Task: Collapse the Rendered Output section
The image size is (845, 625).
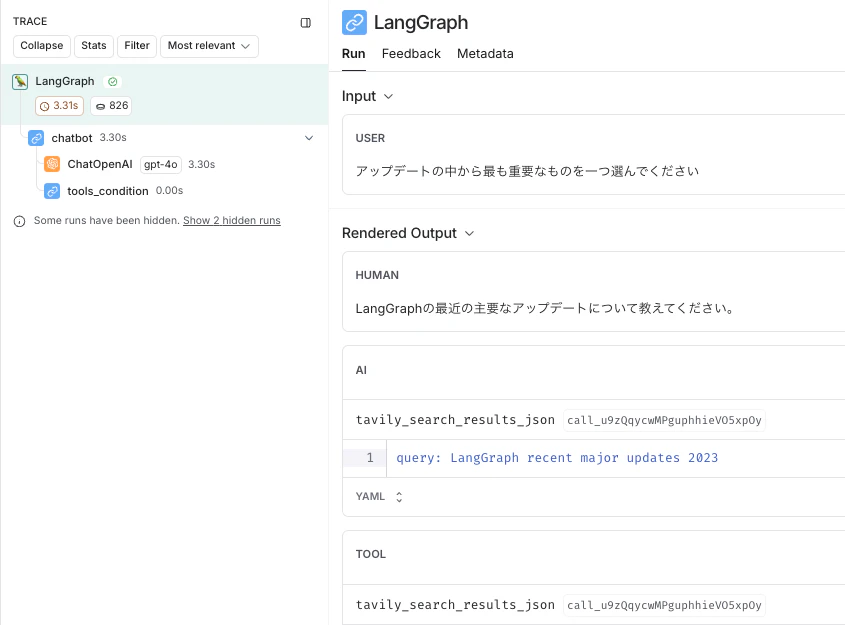Action: 469,233
